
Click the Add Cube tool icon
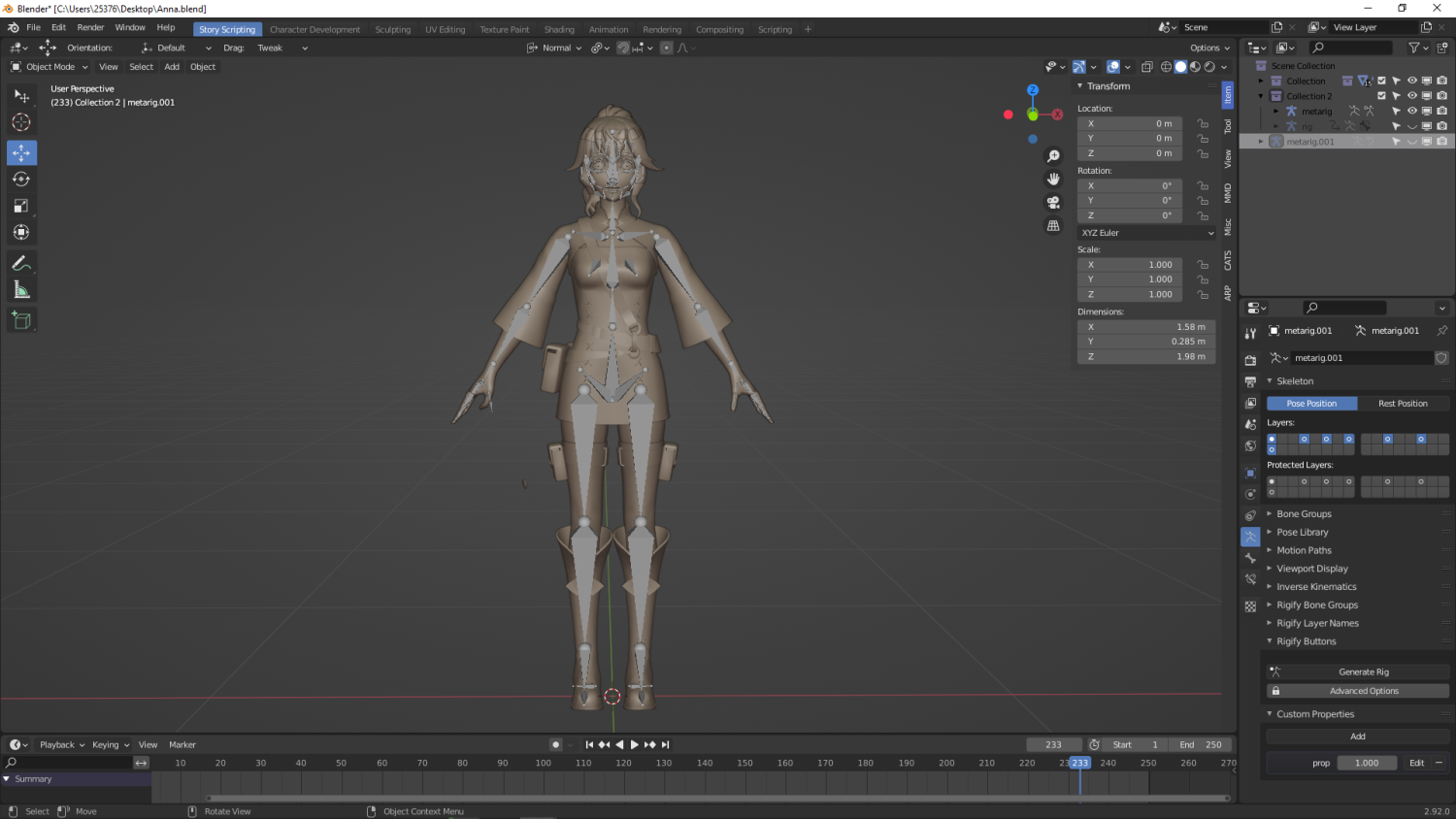21,320
